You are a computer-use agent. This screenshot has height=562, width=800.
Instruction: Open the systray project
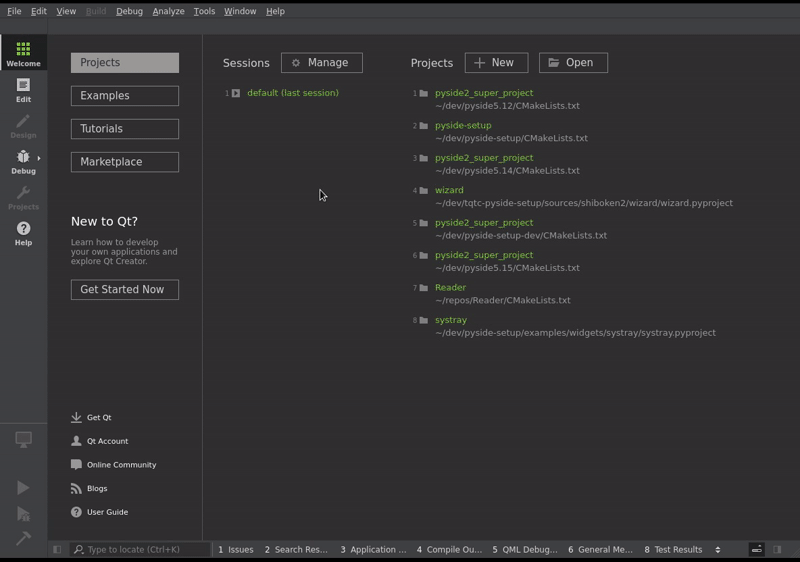point(451,320)
